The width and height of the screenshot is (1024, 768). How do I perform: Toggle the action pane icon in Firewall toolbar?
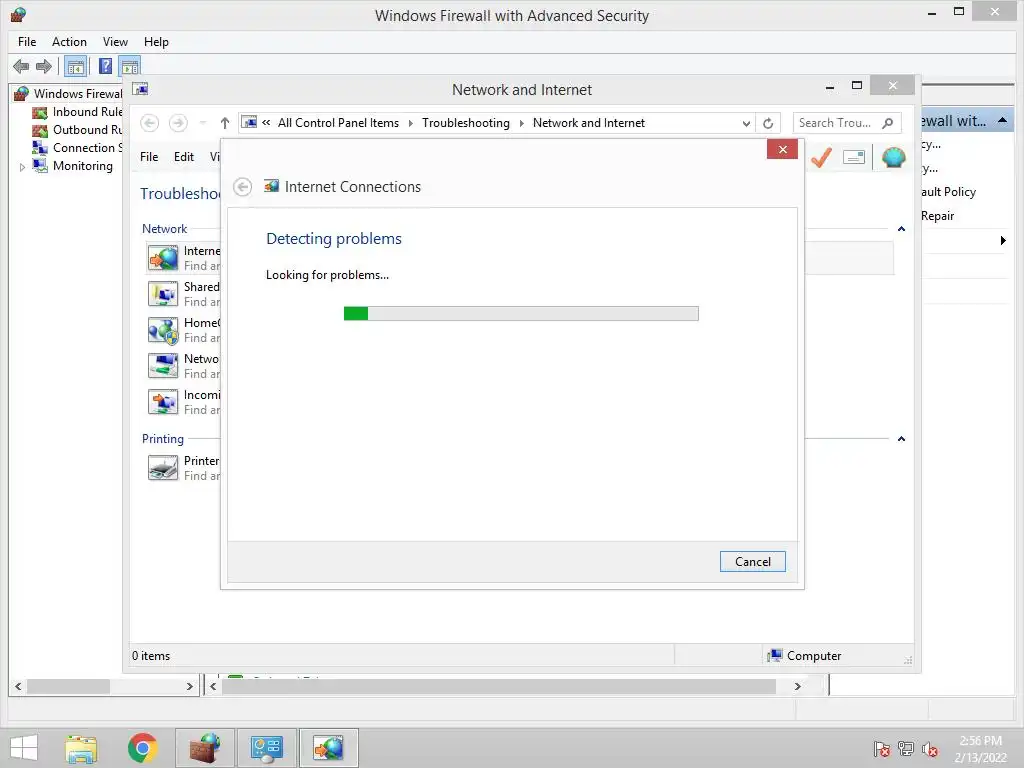coord(130,66)
